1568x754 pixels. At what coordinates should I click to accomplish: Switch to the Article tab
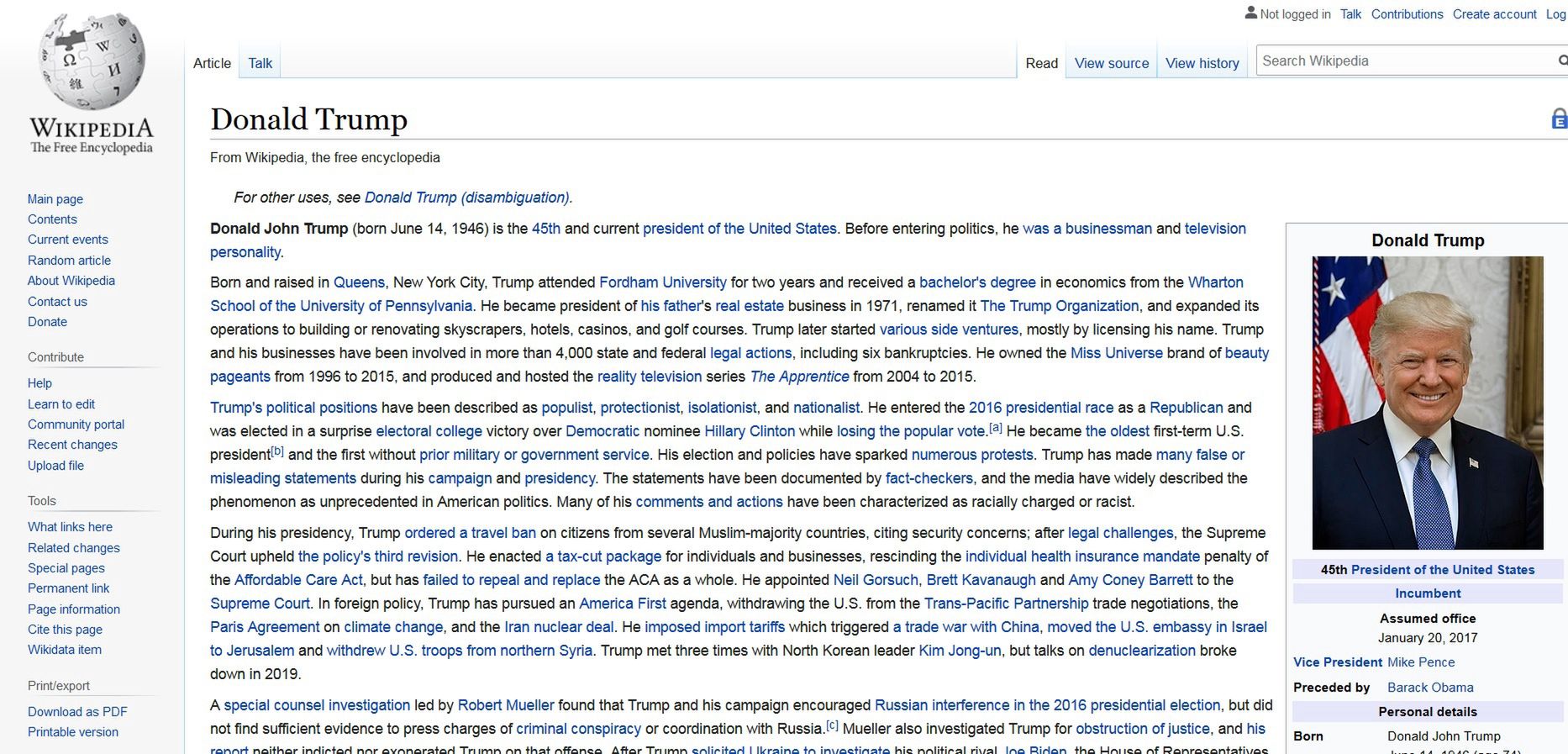tap(212, 63)
